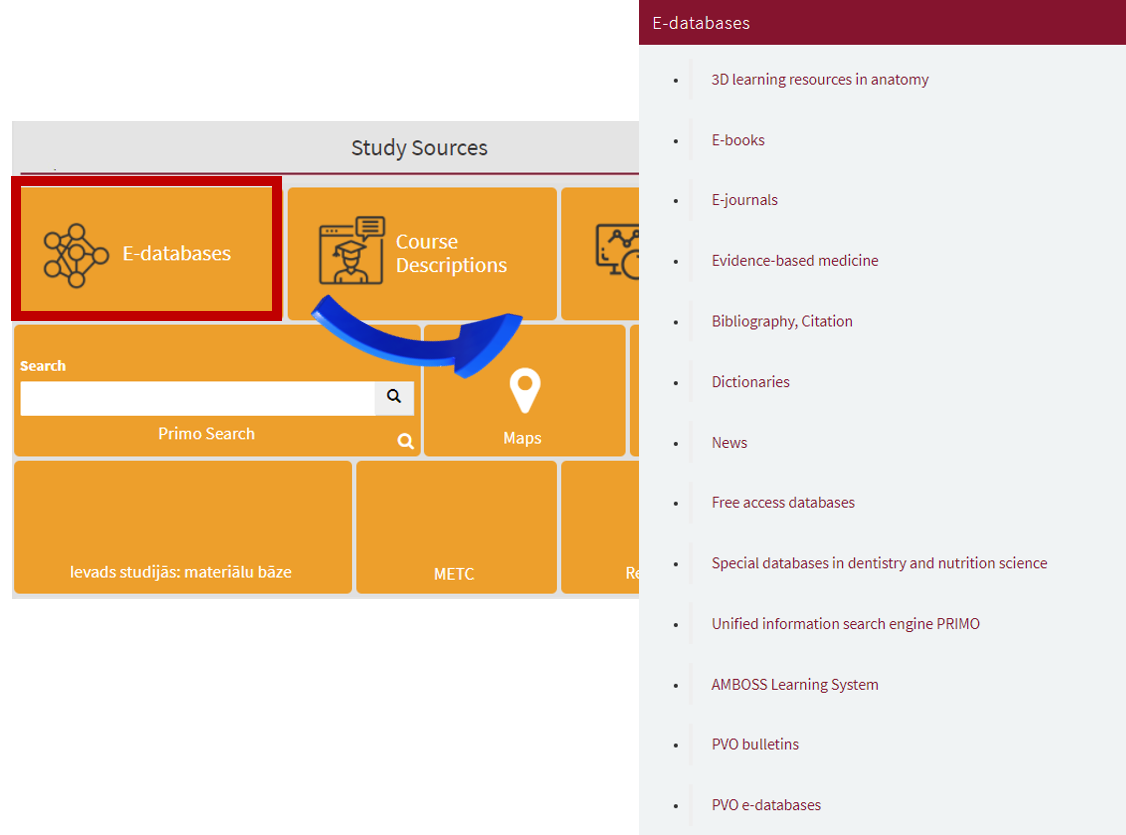Image resolution: width=1126 pixels, height=835 pixels.
Task: Open the Dictionaries link
Action: pyautogui.click(x=750, y=382)
